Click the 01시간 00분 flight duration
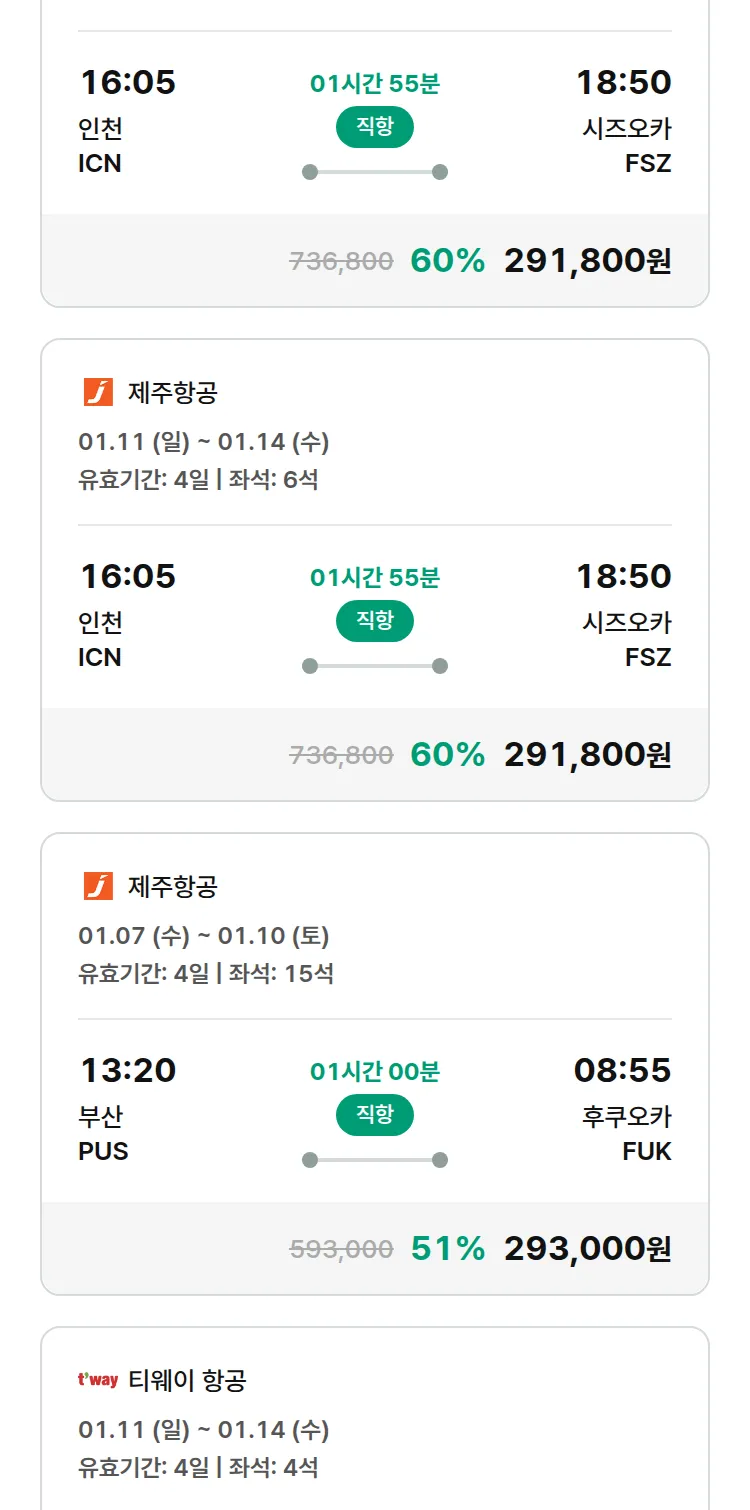750x1510 pixels. (x=375, y=1072)
